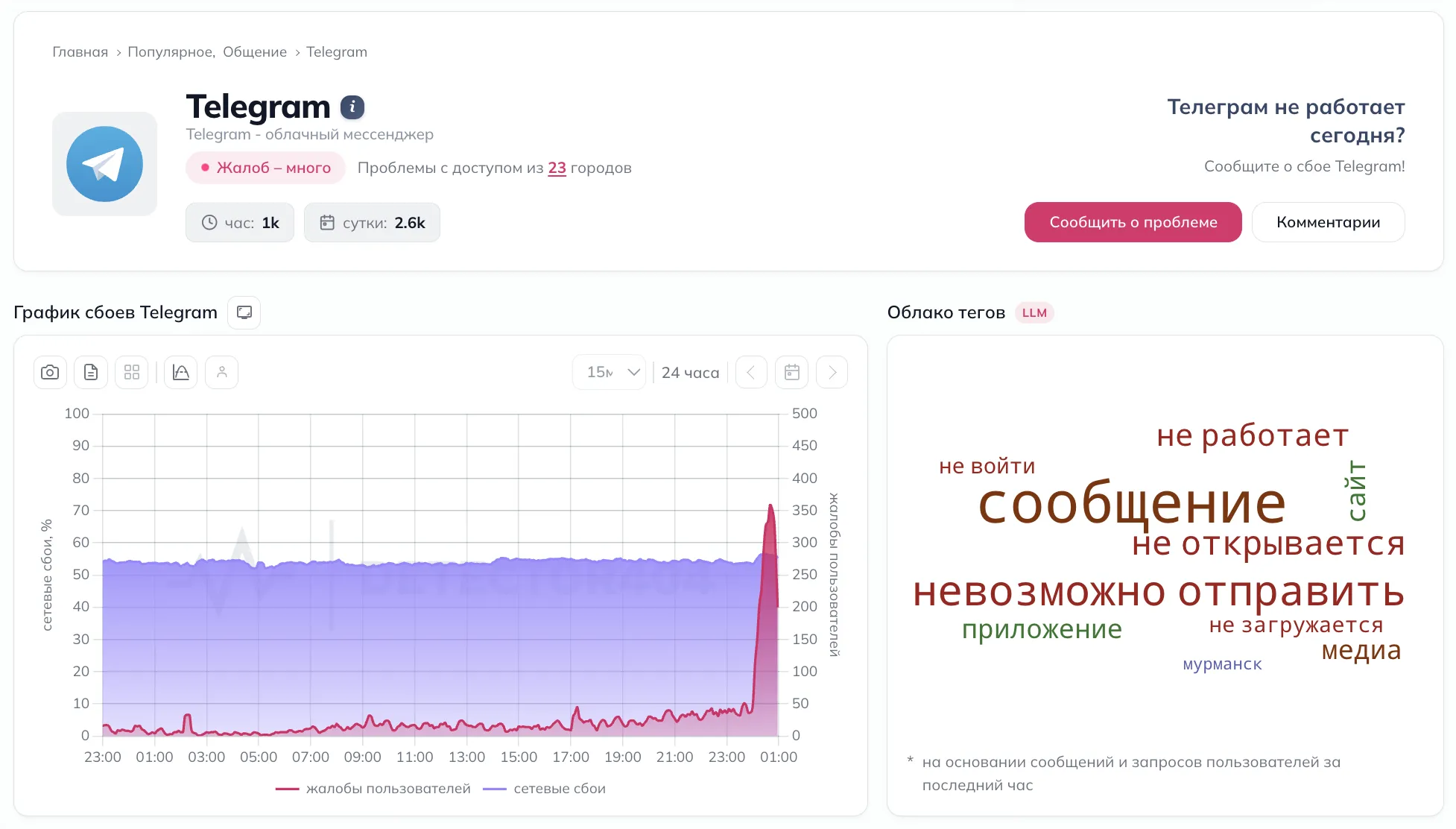Expand the 15m interval dropdown
The height and width of the screenshot is (829, 1456).
click(x=610, y=372)
